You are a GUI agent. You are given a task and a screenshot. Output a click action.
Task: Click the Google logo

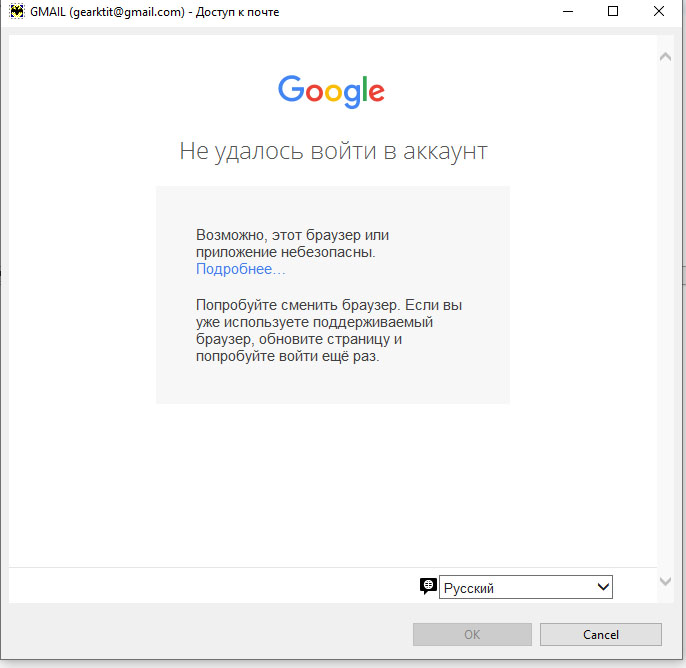[331, 91]
